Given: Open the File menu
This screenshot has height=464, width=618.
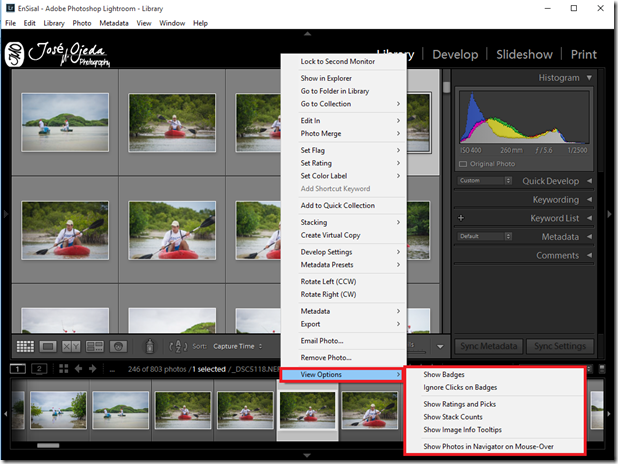Looking at the screenshot, I should click(x=11, y=23).
